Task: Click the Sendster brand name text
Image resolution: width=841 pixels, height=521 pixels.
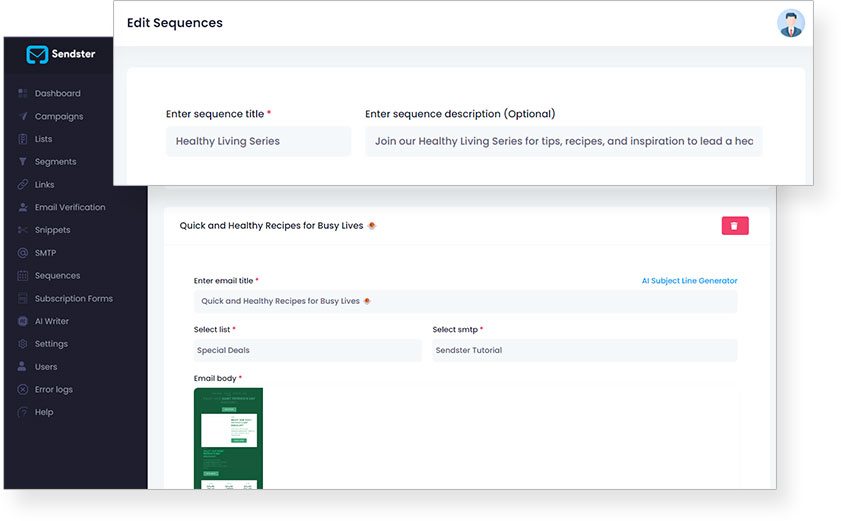Action: [x=73, y=54]
